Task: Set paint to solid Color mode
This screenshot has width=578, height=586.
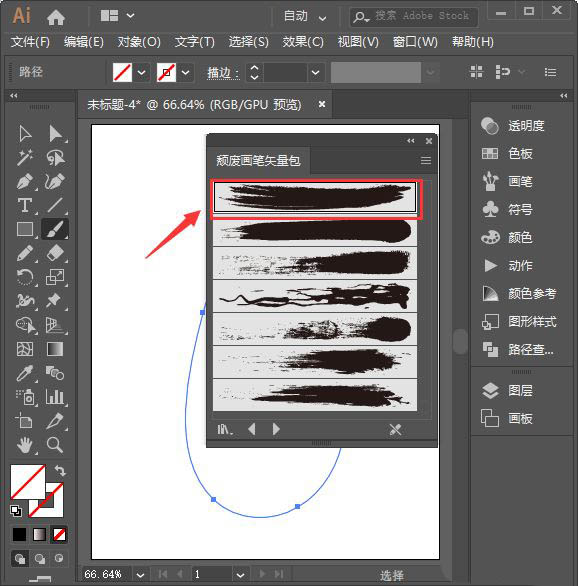Action: 19,534
